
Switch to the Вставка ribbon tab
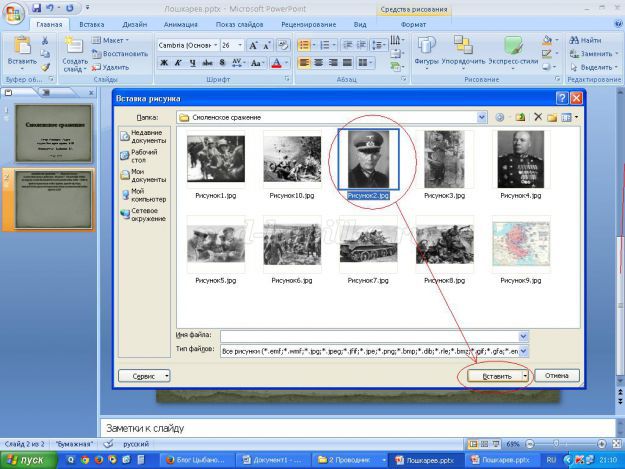(x=91, y=23)
